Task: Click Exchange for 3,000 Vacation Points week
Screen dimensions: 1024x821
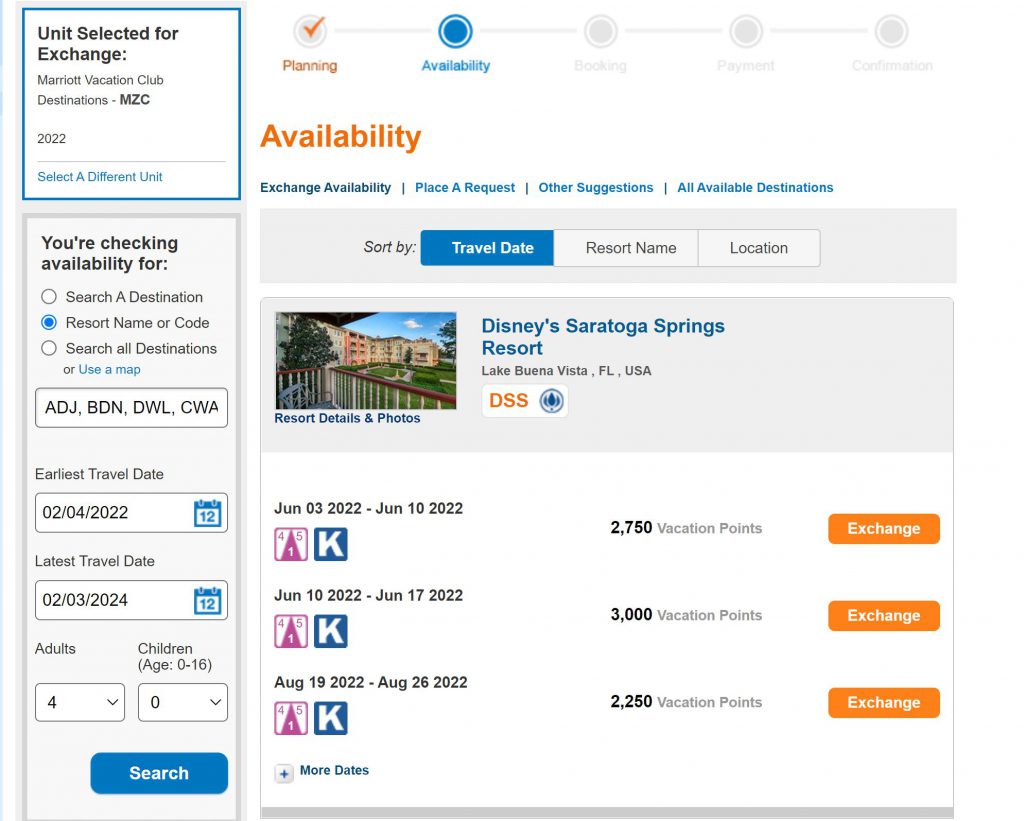Action: (883, 616)
